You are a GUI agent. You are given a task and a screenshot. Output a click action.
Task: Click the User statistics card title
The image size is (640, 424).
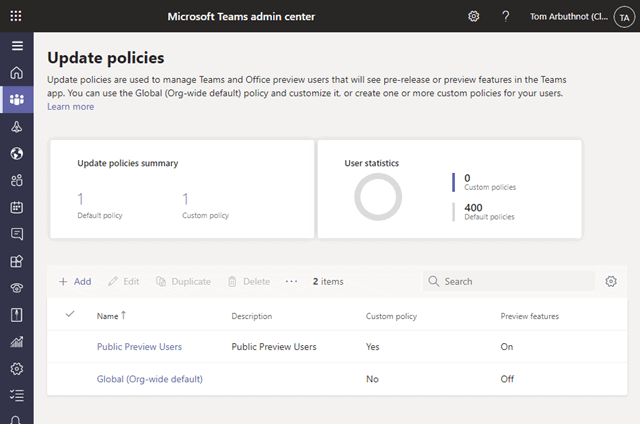[x=371, y=163]
